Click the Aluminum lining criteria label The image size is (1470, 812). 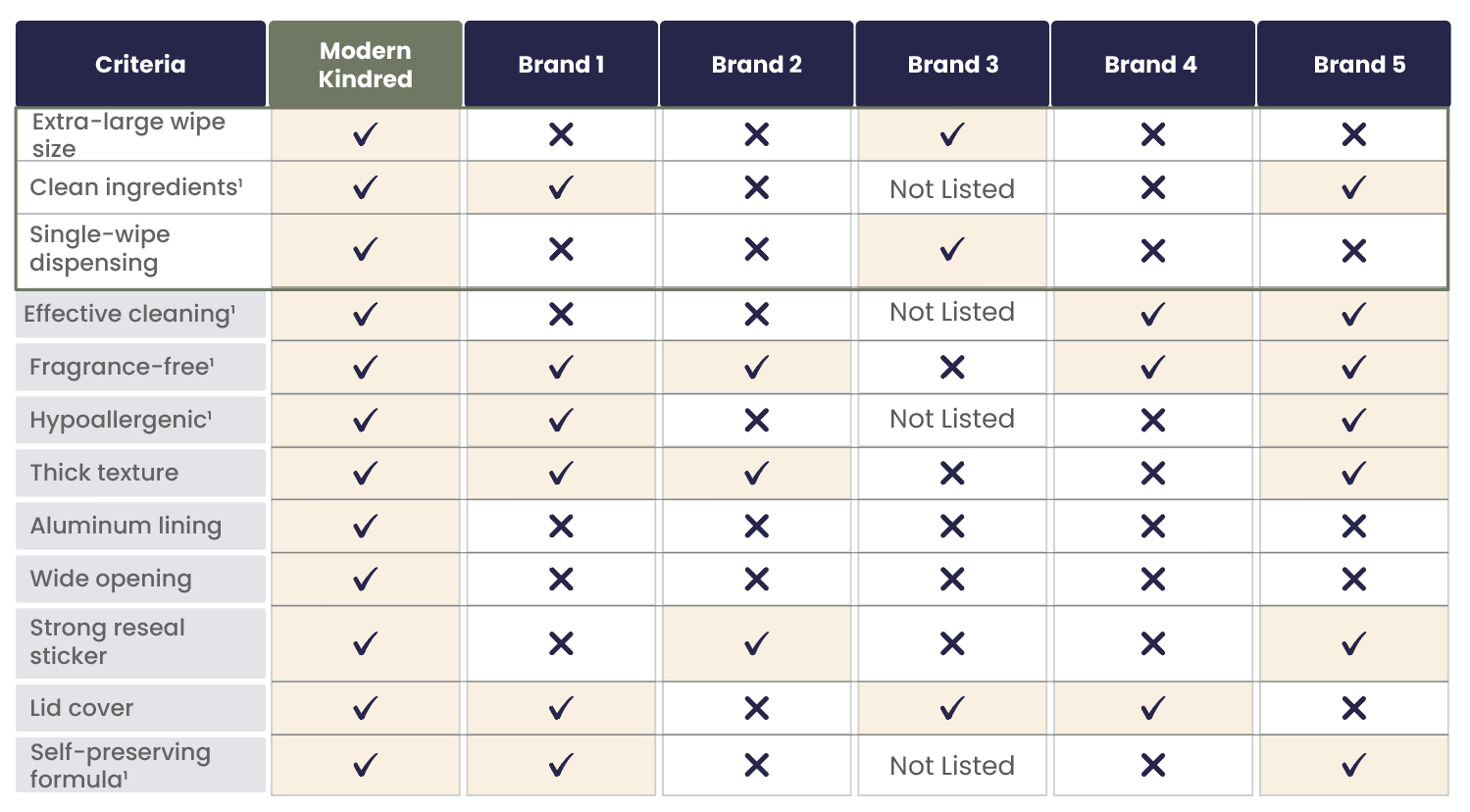coord(126,526)
